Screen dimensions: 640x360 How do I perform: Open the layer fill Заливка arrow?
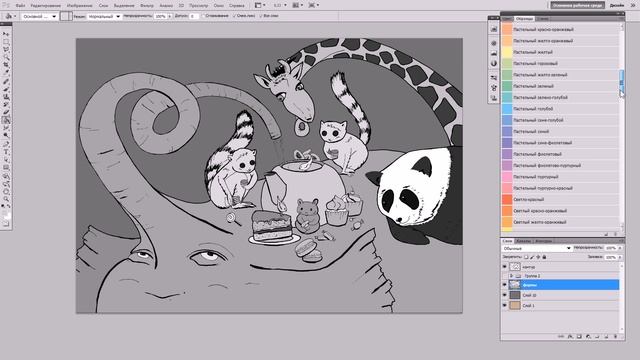(x=620, y=257)
